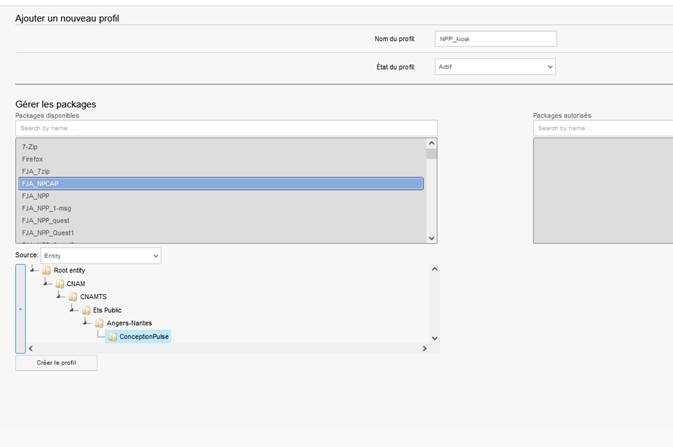The image size is (673, 447).
Task: Click the Angers-Nantes folder icon
Action: click(99, 323)
